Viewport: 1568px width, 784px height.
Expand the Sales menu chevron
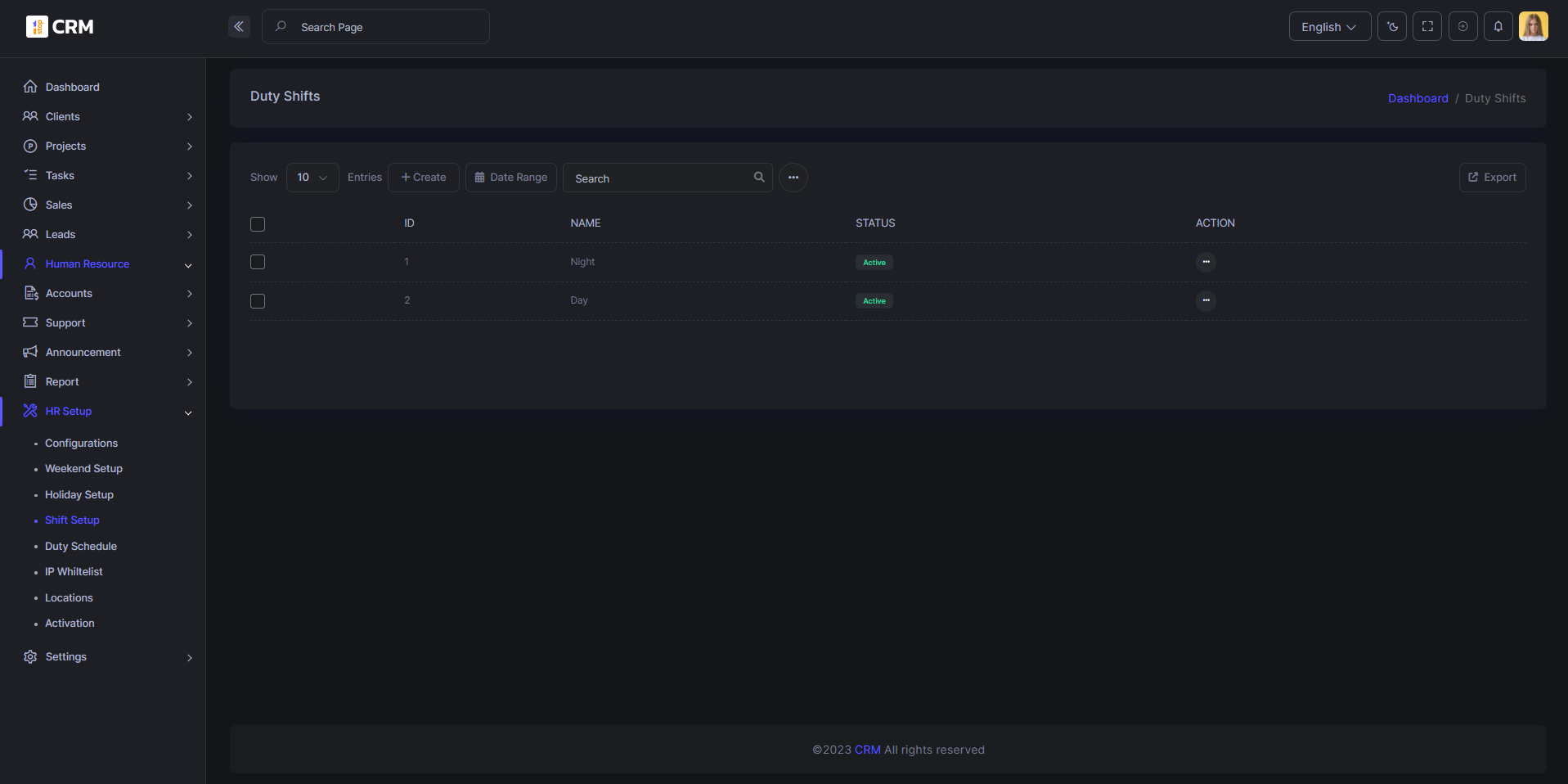[189, 205]
